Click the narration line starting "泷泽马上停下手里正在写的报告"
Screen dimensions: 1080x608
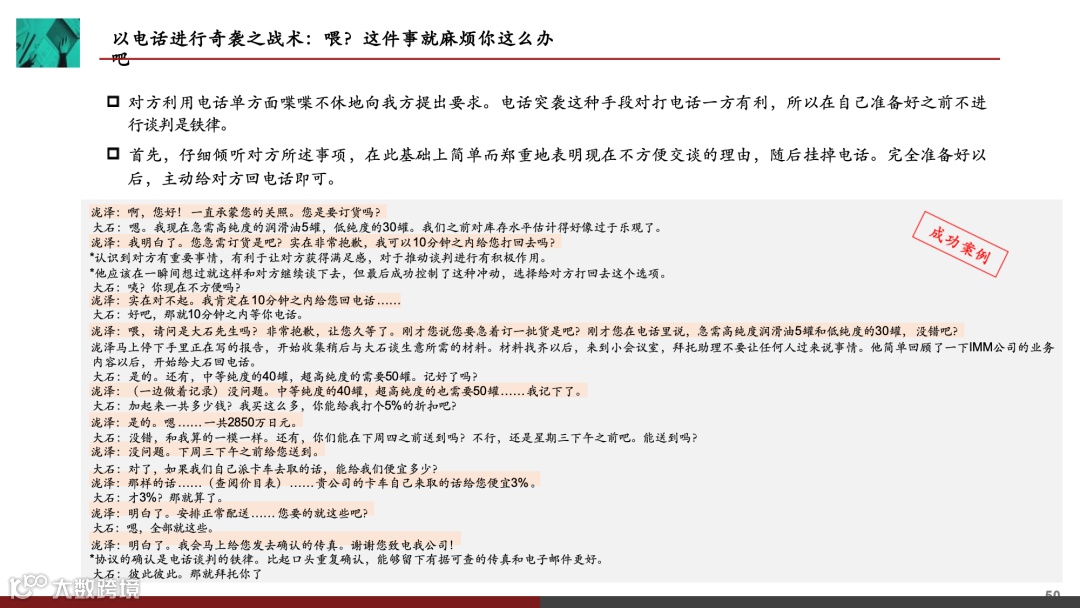click(x=572, y=347)
